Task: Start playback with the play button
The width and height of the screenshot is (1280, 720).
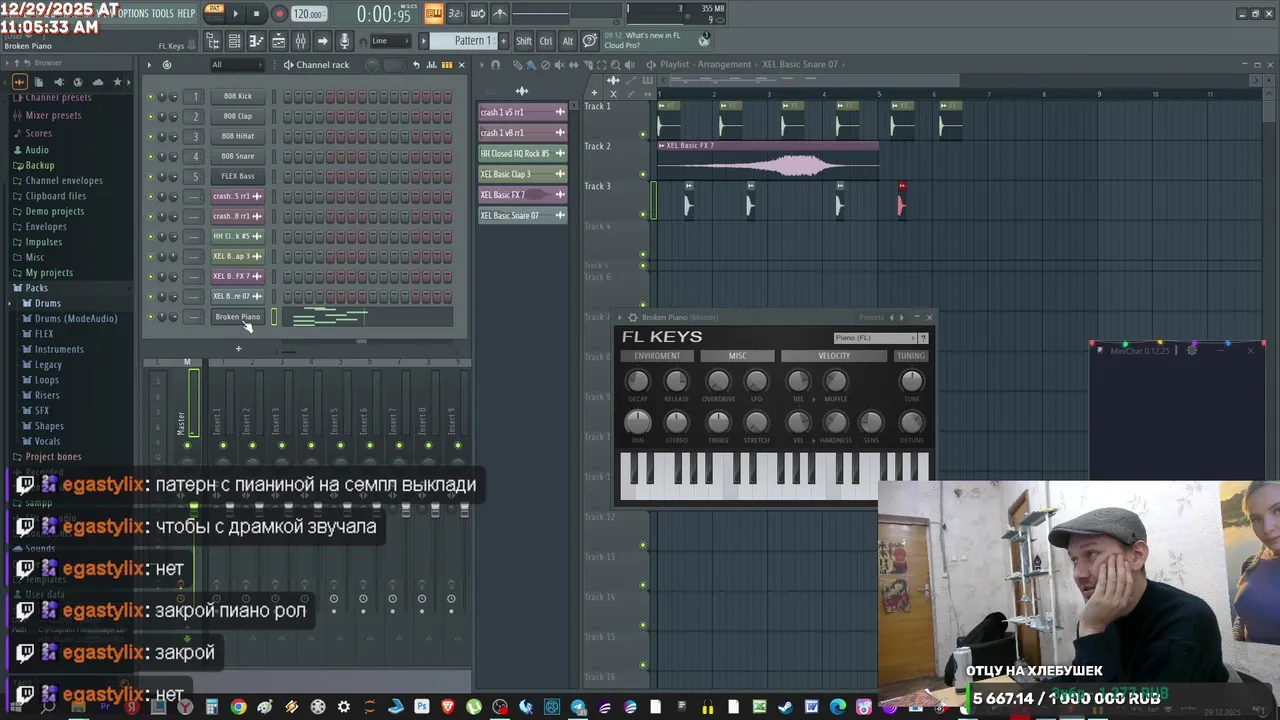Action: [236, 14]
